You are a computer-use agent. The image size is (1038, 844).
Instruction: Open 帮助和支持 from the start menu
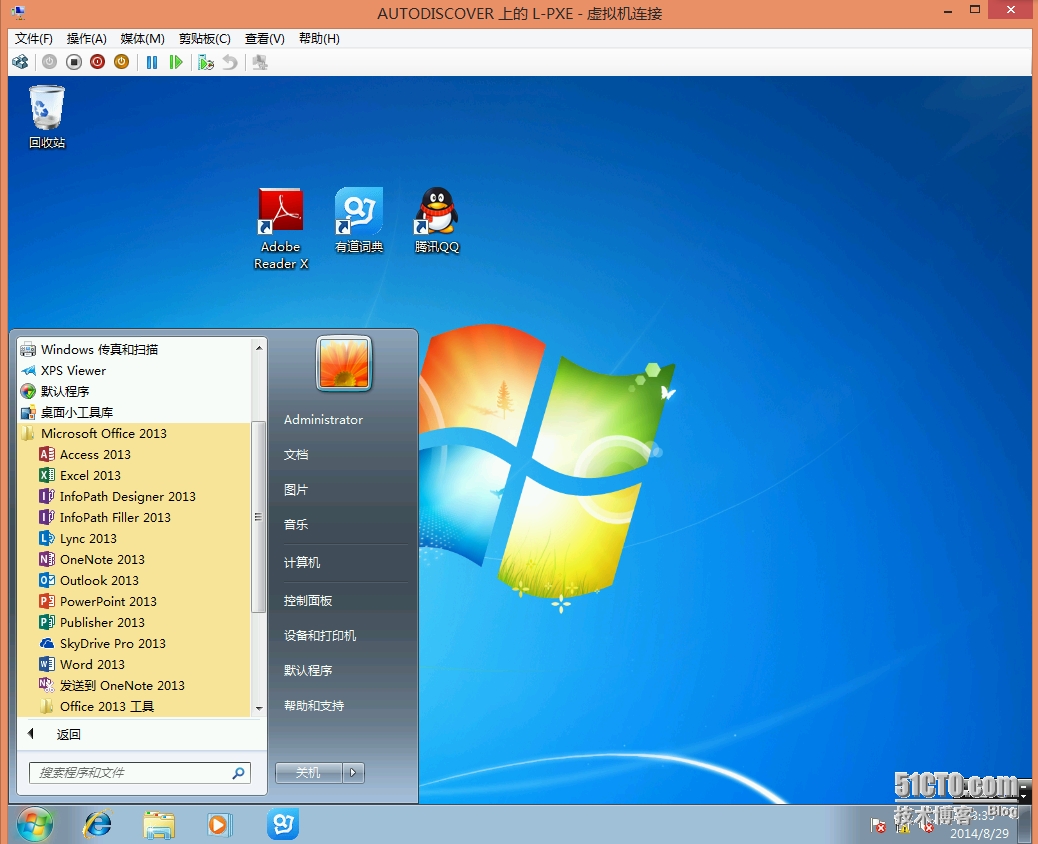click(x=314, y=706)
